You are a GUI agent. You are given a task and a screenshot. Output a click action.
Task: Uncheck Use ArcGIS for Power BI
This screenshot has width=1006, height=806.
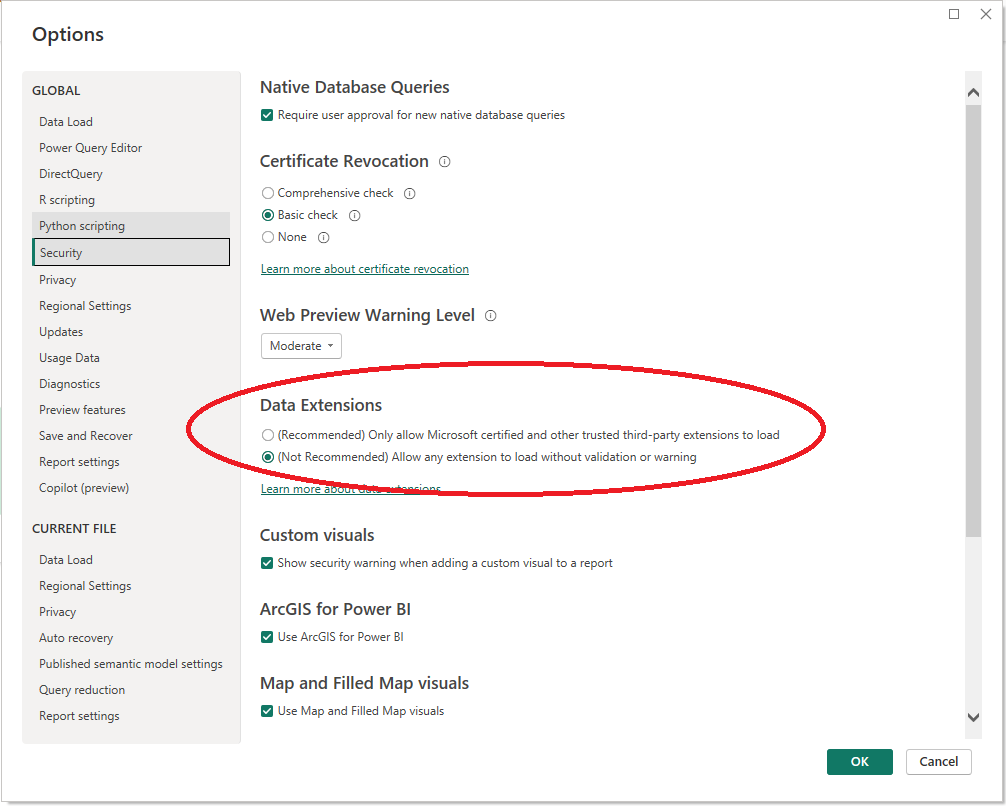tap(267, 638)
